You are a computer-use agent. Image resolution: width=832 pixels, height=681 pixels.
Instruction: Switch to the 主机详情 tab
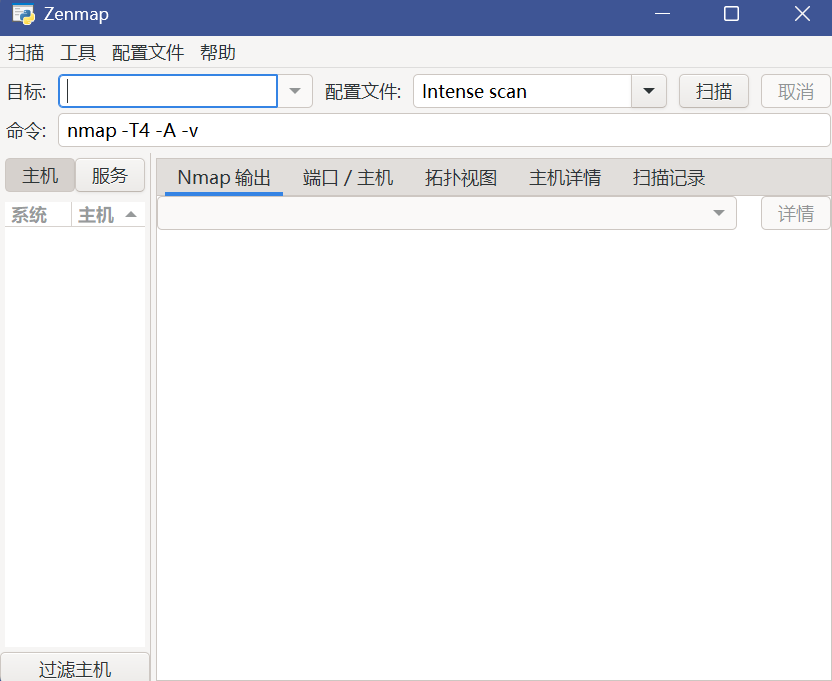click(x=565, y=178)
